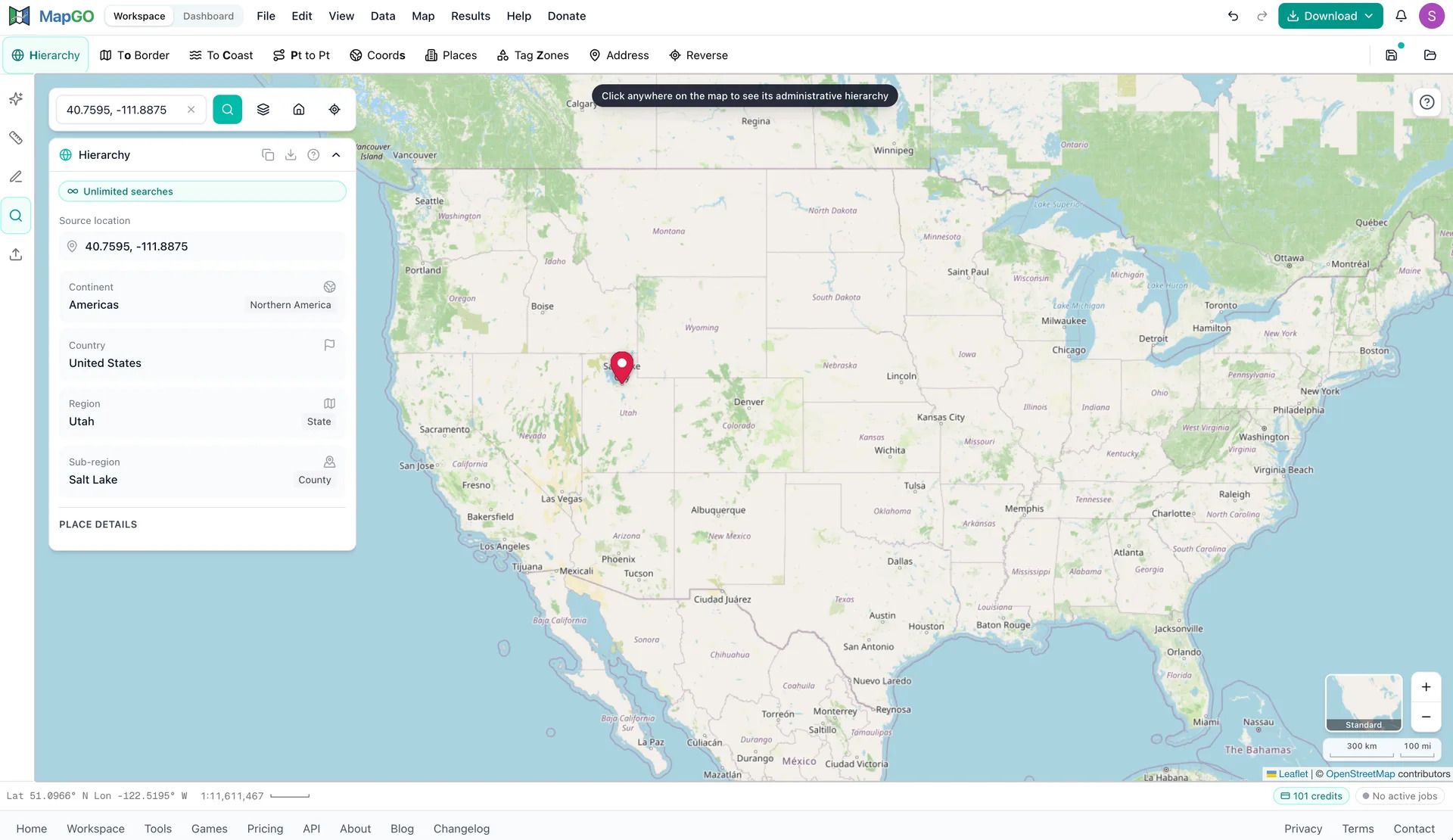Switch to Dashboard view toggle
The image size is (1453, 840).
(208, 16)
